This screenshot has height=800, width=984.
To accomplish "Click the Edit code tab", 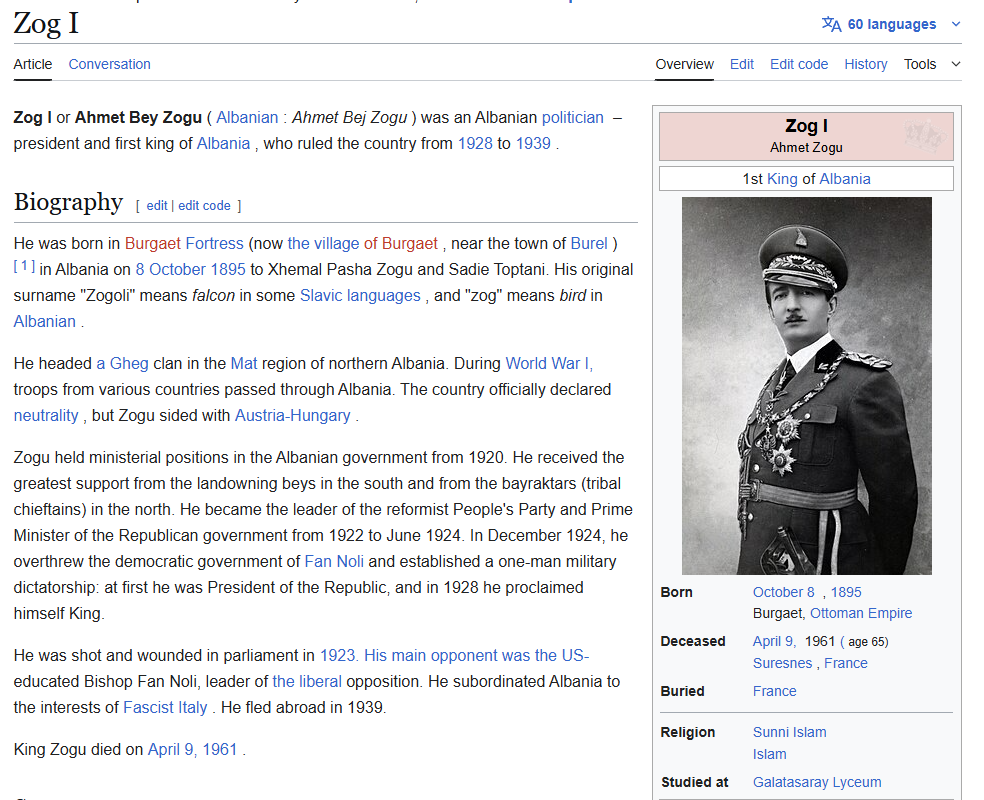I will tap(798, 64).
